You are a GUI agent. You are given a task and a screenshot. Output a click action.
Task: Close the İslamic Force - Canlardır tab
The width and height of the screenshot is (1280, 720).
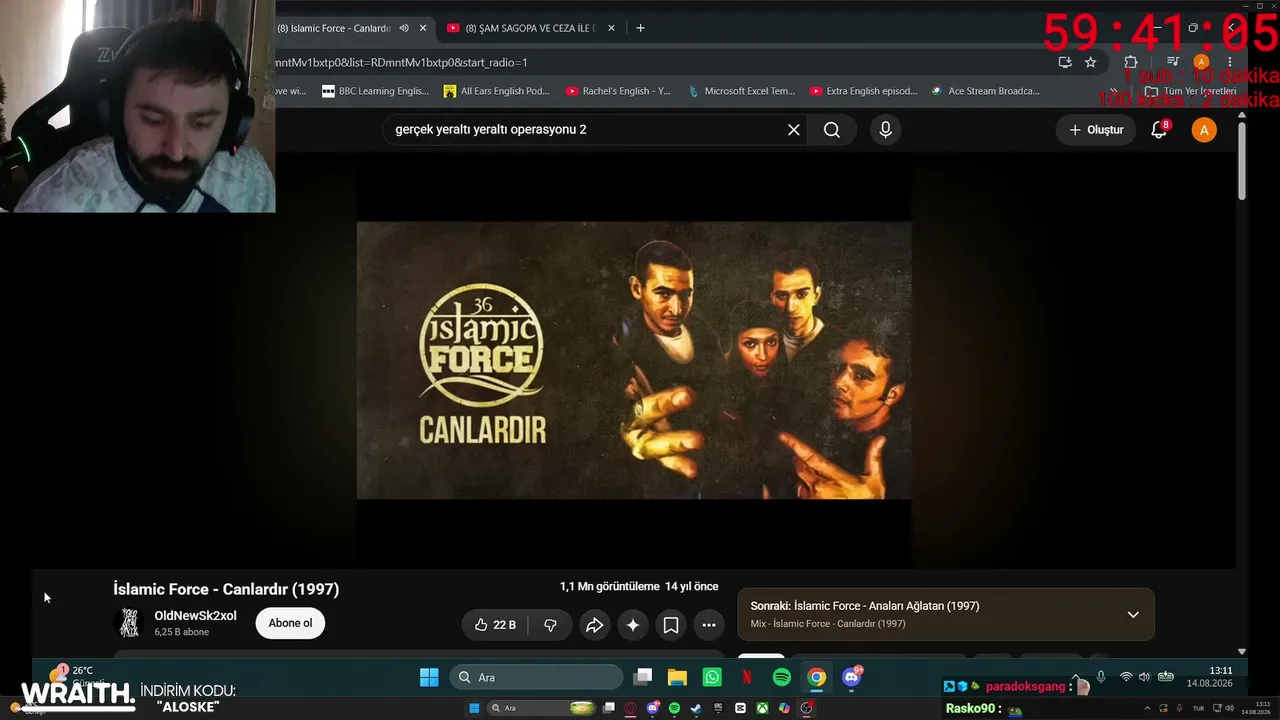point(423,28)
